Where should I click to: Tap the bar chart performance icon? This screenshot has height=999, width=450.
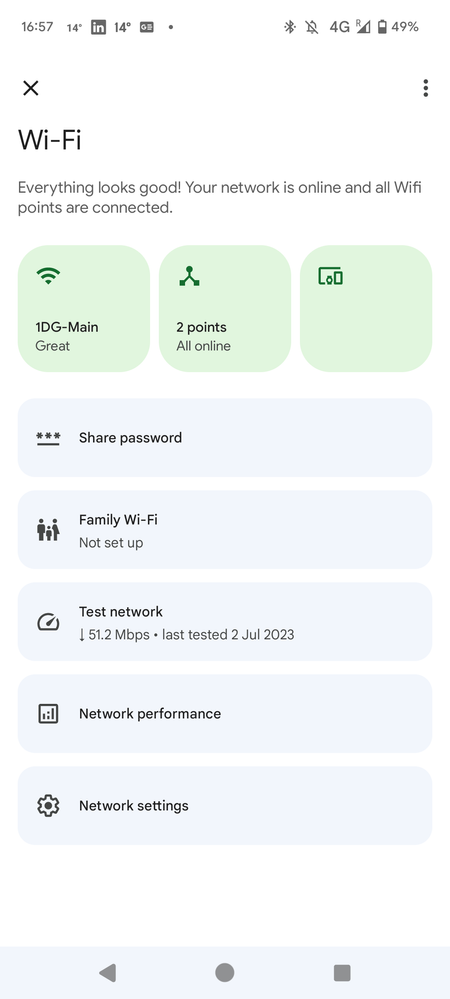(48, 714)
